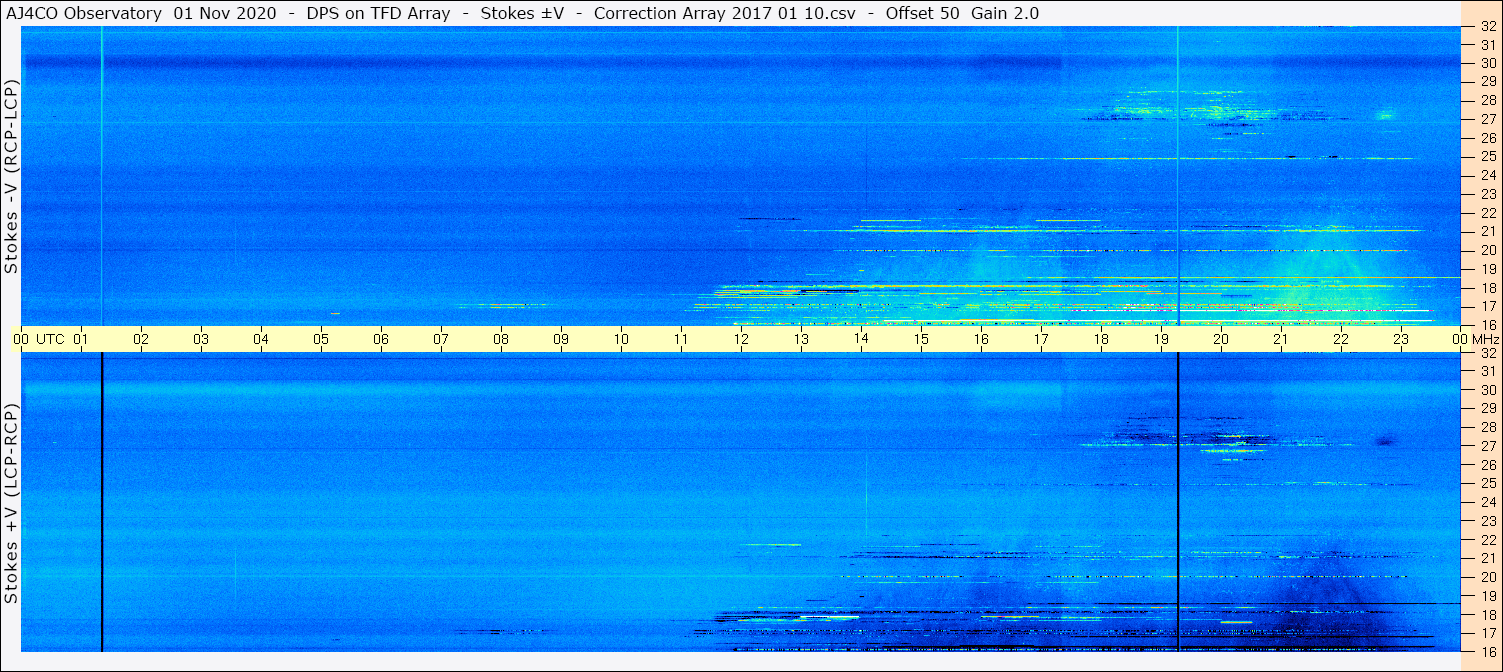Click 32 MHz label in Stokes -V panel

[x=1488, y=26]
